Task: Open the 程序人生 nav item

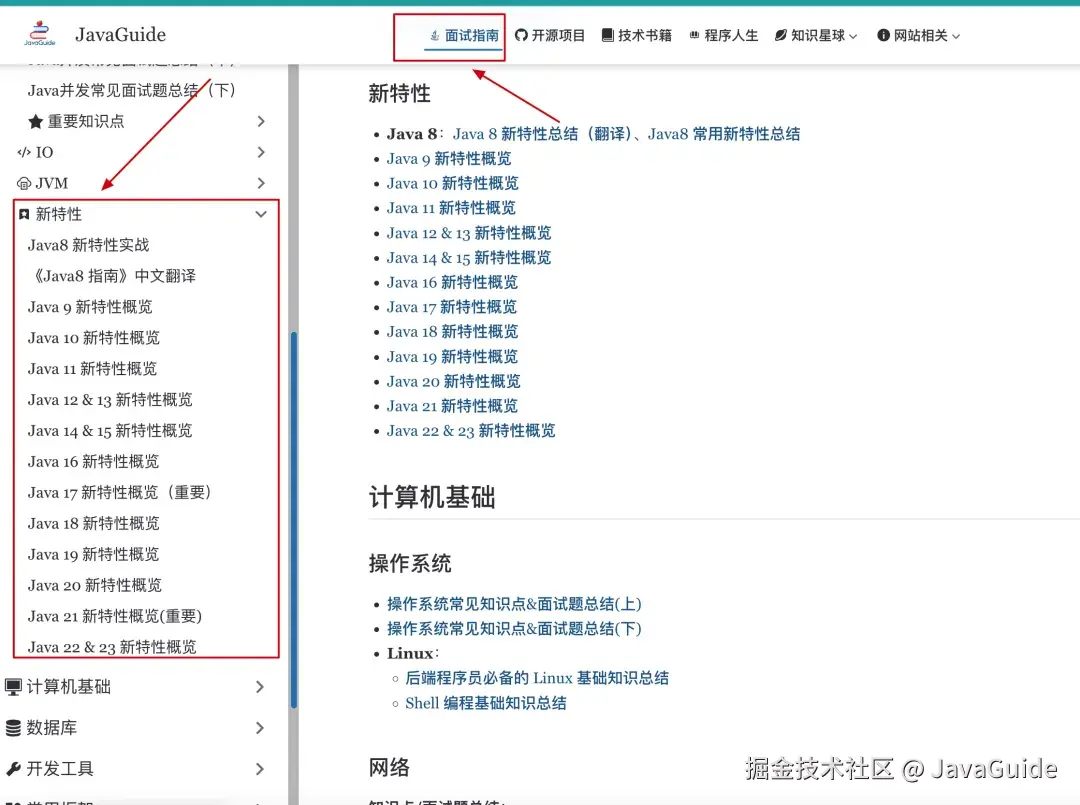Action: [723, 35]
